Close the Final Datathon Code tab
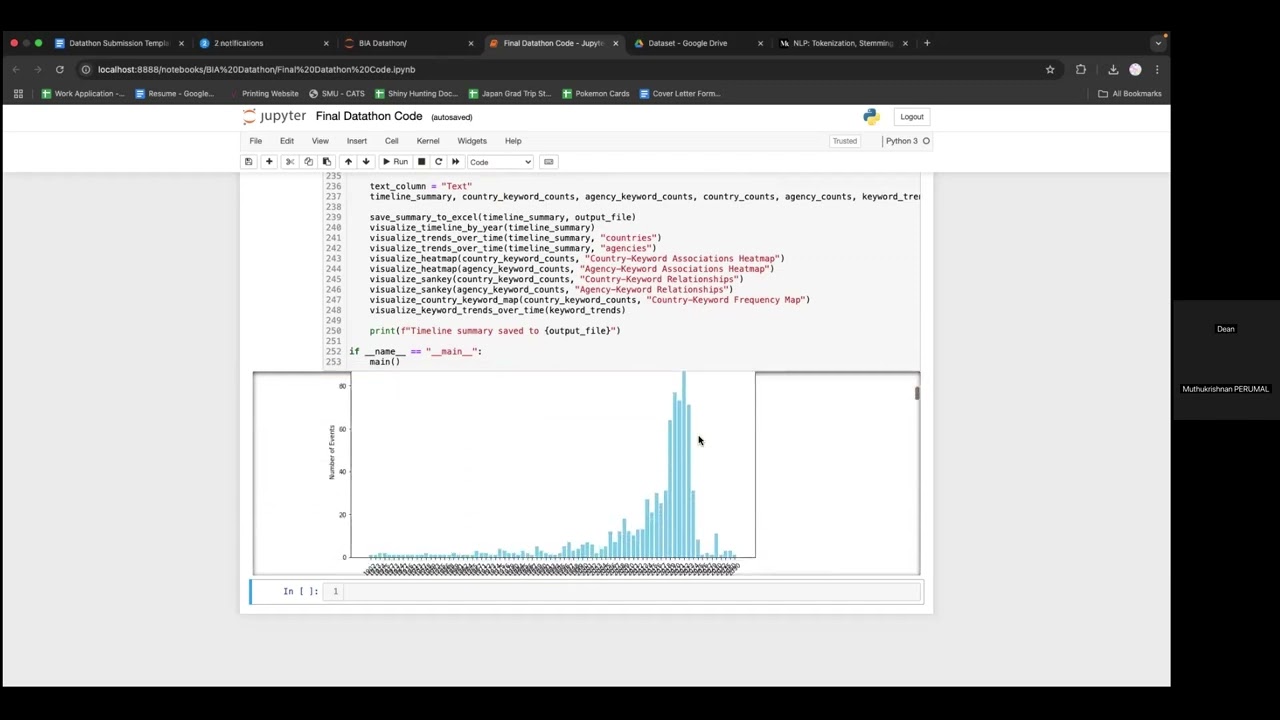Screen dimensions: 1280x720 tap(615, 43)
